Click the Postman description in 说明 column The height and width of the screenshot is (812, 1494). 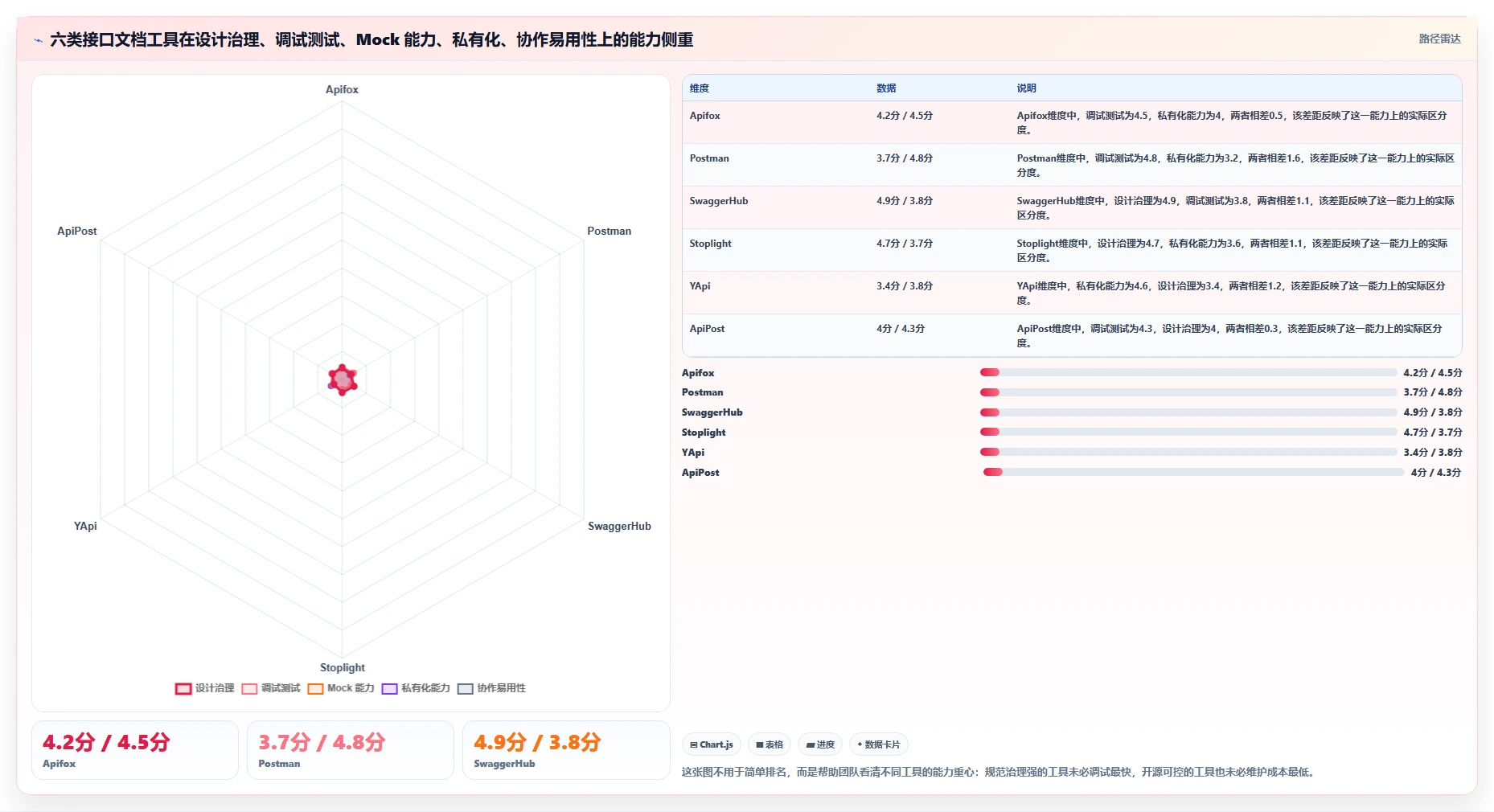1235,166
